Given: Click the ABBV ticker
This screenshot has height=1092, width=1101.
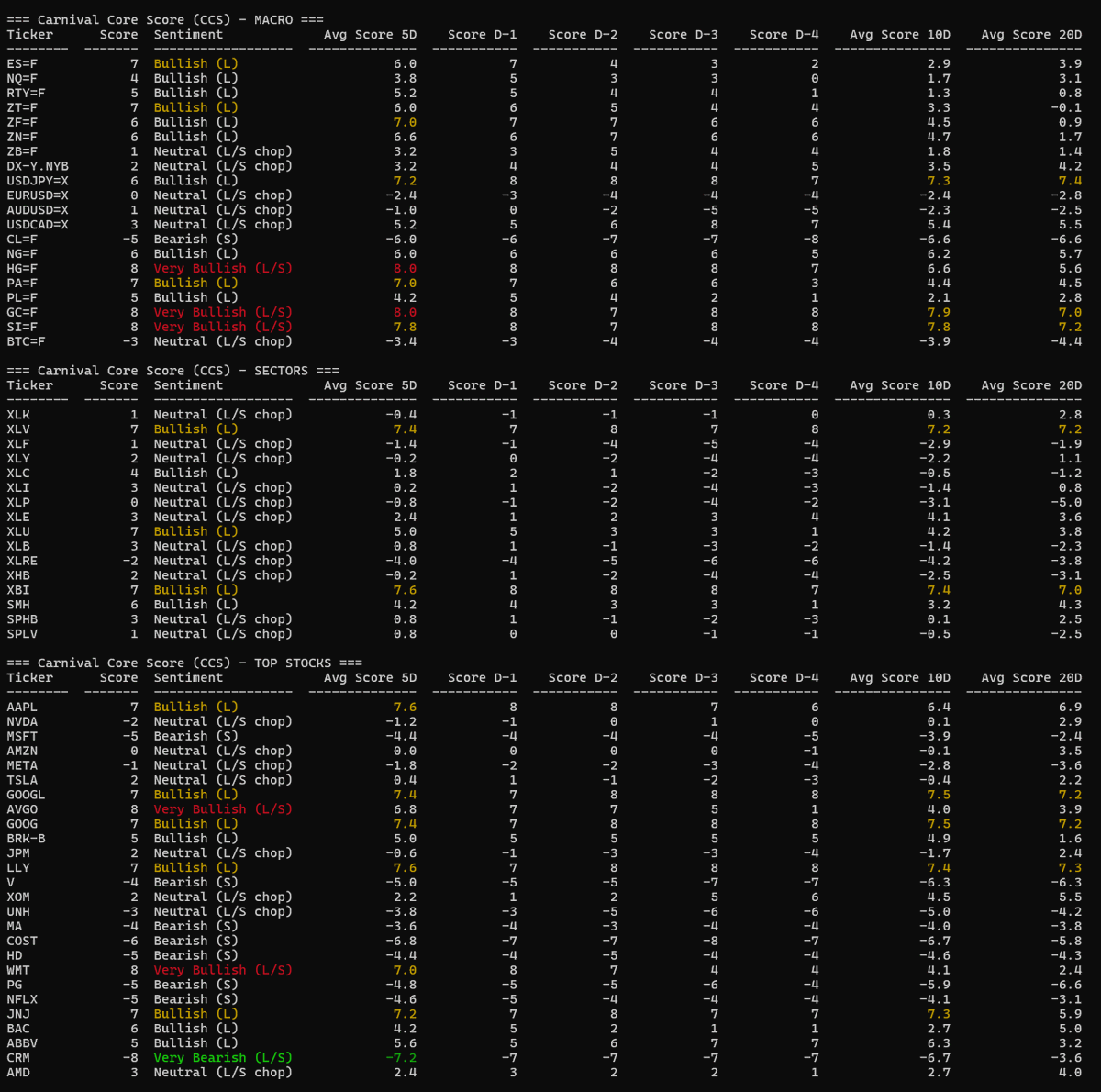Looking at the screenshot, I should point(22,1043).
